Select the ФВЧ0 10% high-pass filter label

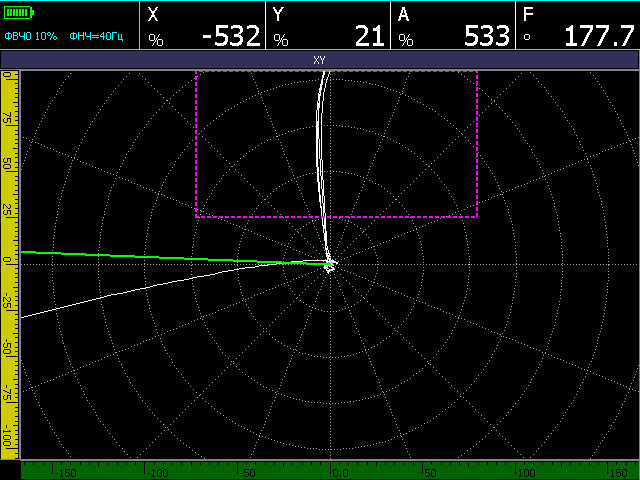[x=31, y=36]
